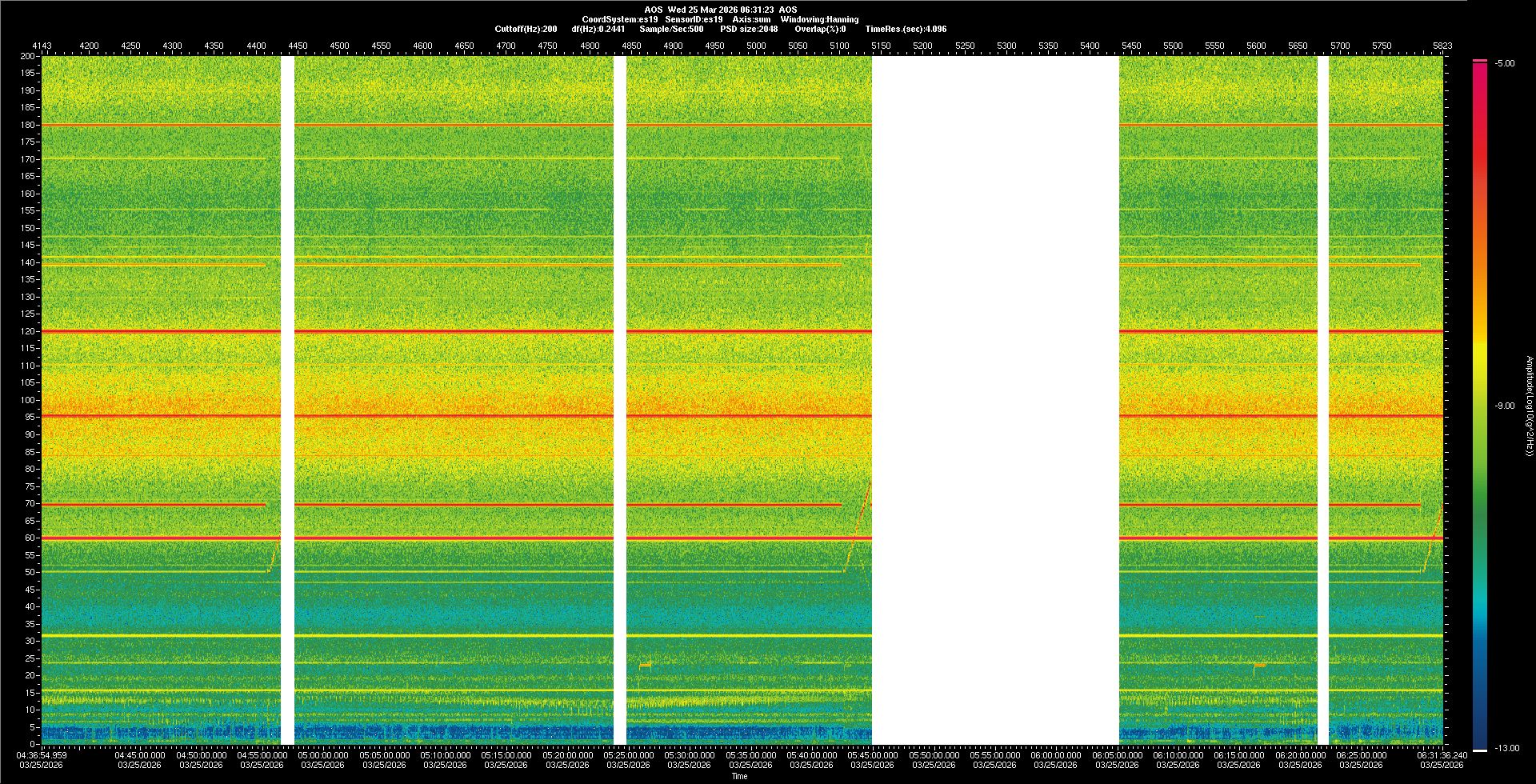
Task: Click the Time axis label at bottom
Action: 739,776
